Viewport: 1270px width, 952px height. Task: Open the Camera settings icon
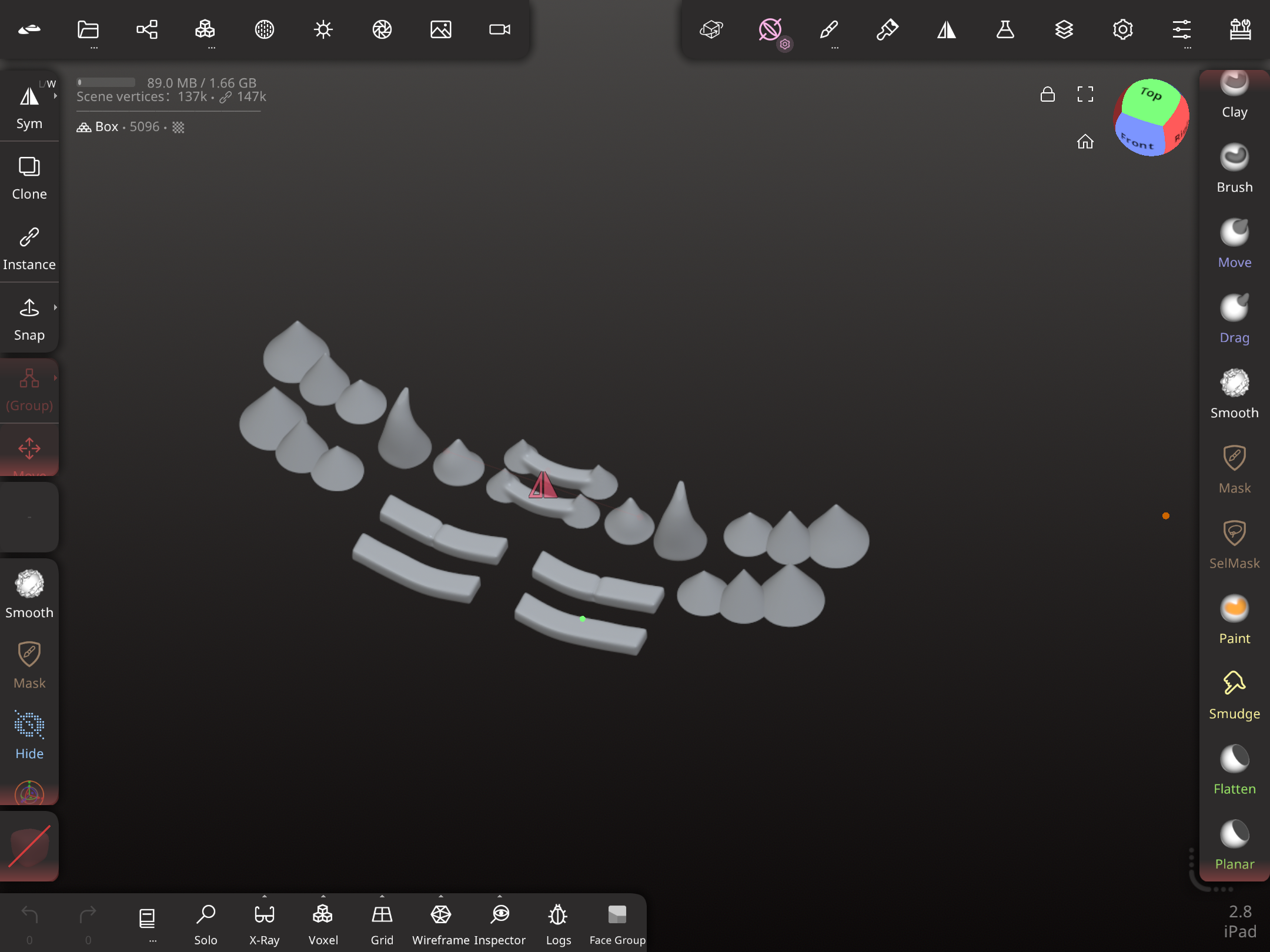coord(500,29)
